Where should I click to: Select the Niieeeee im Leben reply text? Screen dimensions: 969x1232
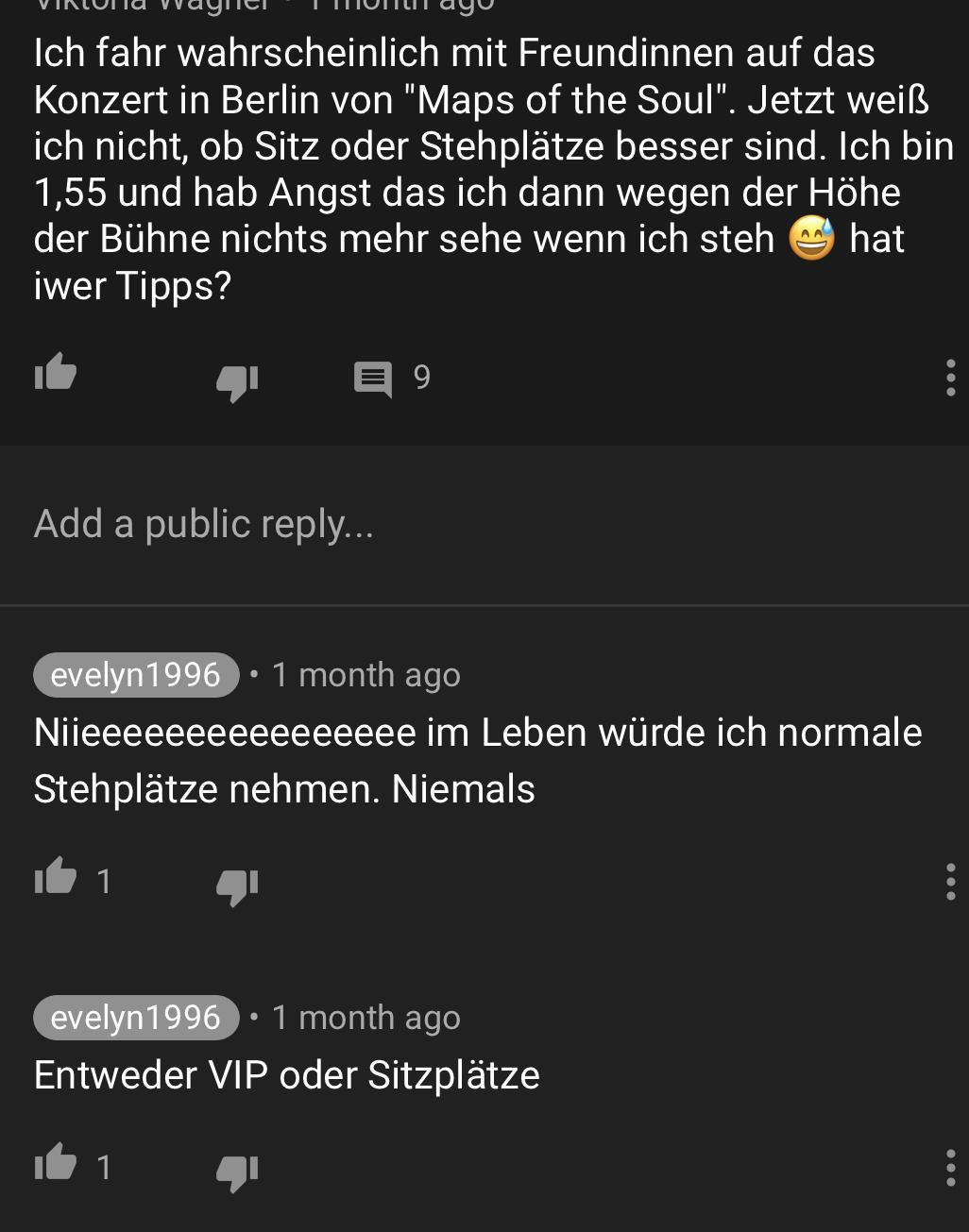tap(478, 760)
